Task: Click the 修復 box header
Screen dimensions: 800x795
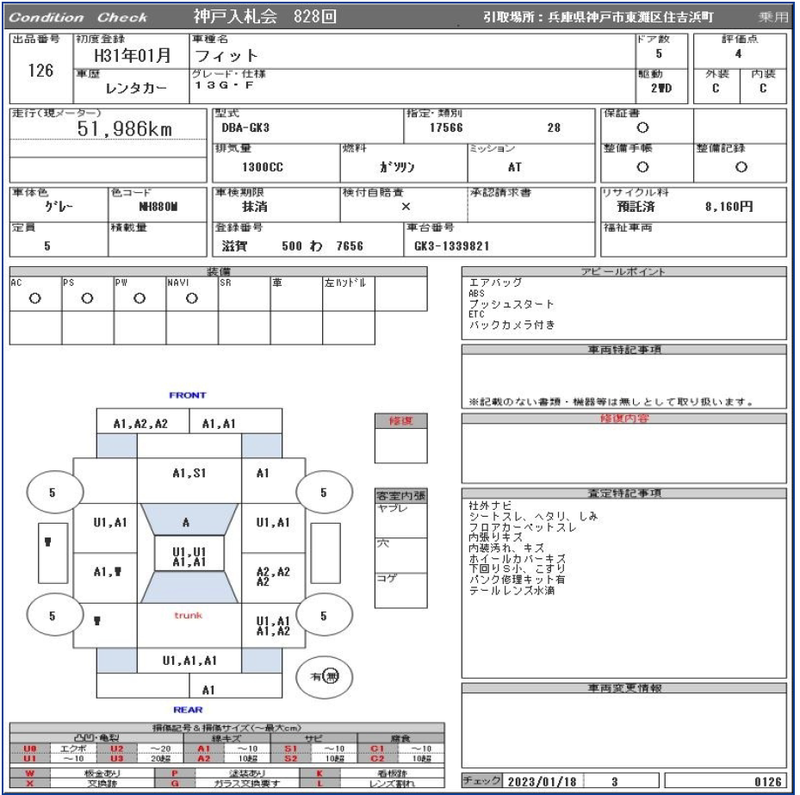Action: point(401,421)
